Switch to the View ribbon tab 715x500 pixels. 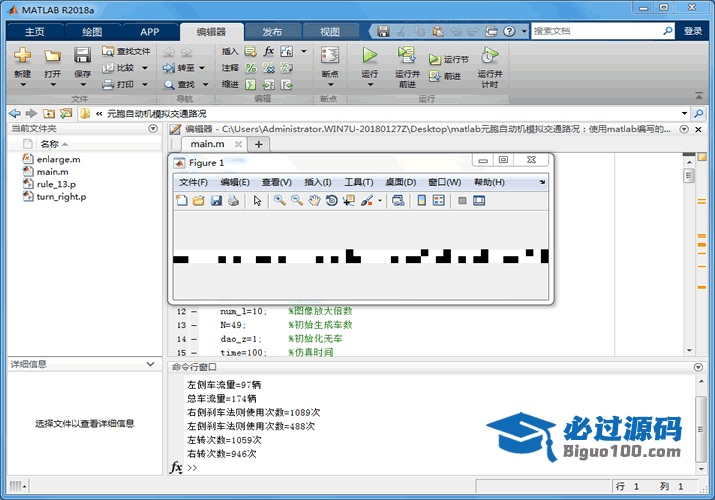tap(330, 31)
